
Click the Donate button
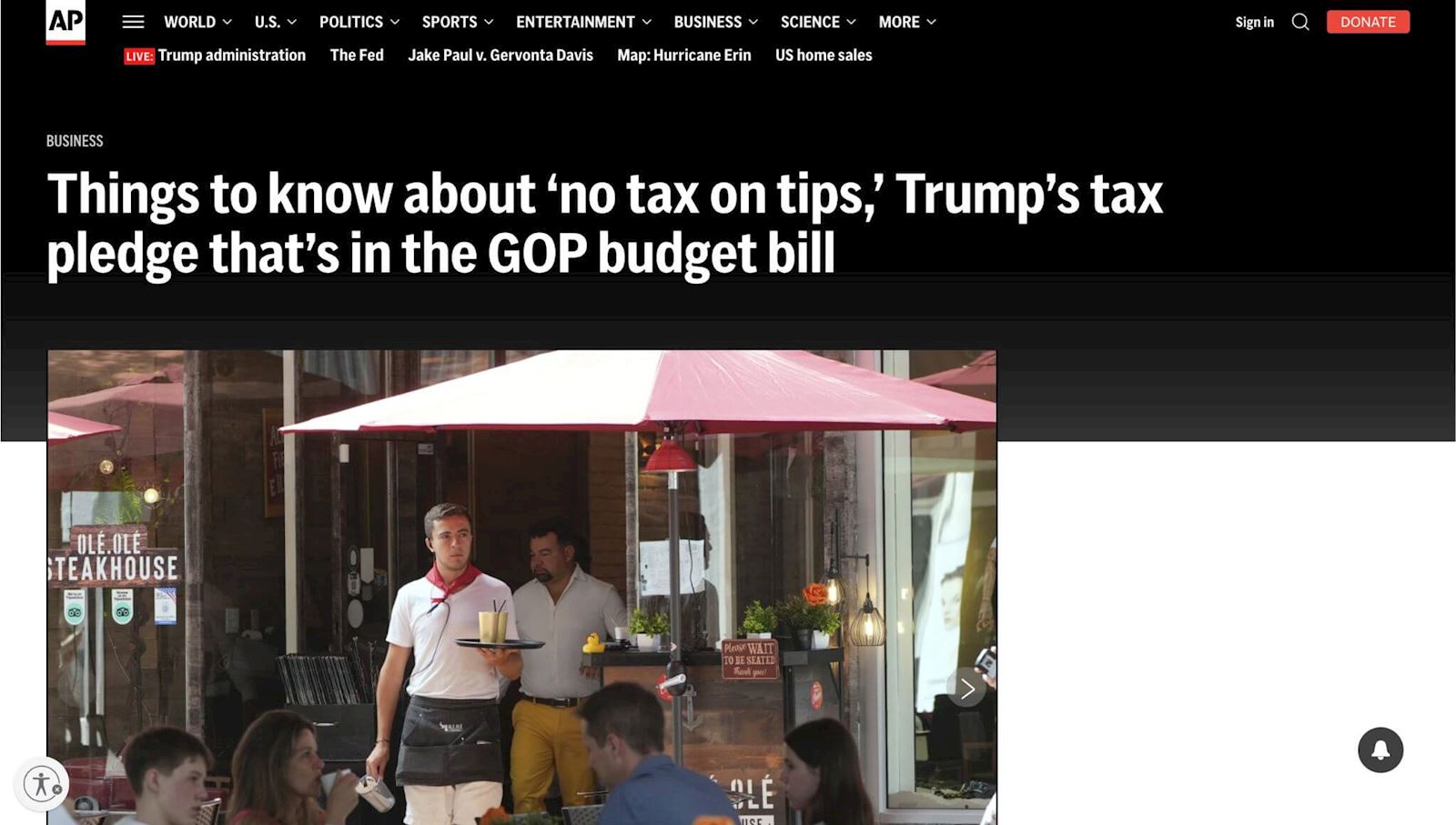(1368, 22)
